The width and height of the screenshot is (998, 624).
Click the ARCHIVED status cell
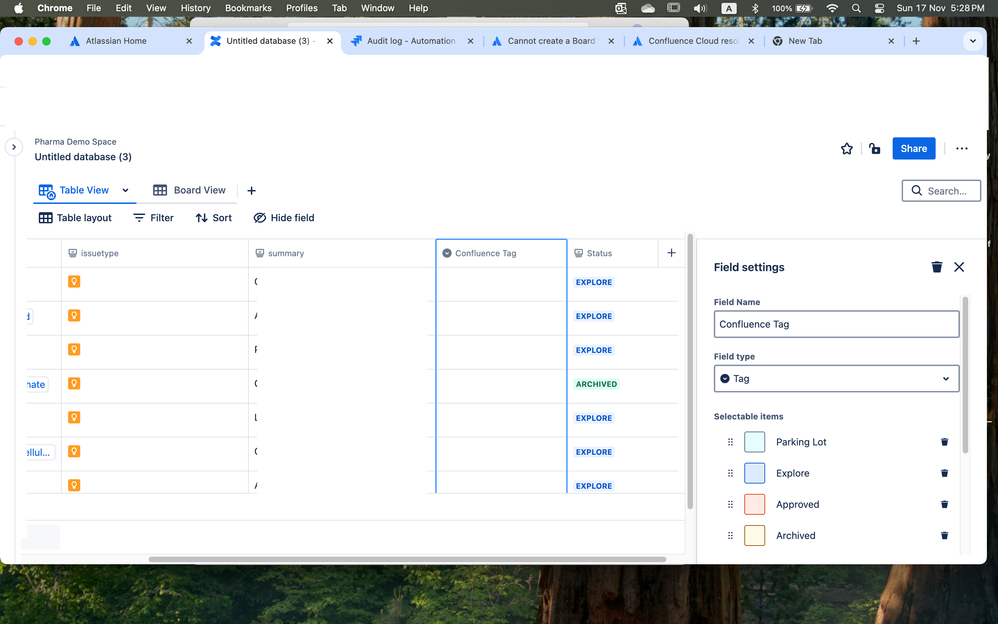[596, 384]
